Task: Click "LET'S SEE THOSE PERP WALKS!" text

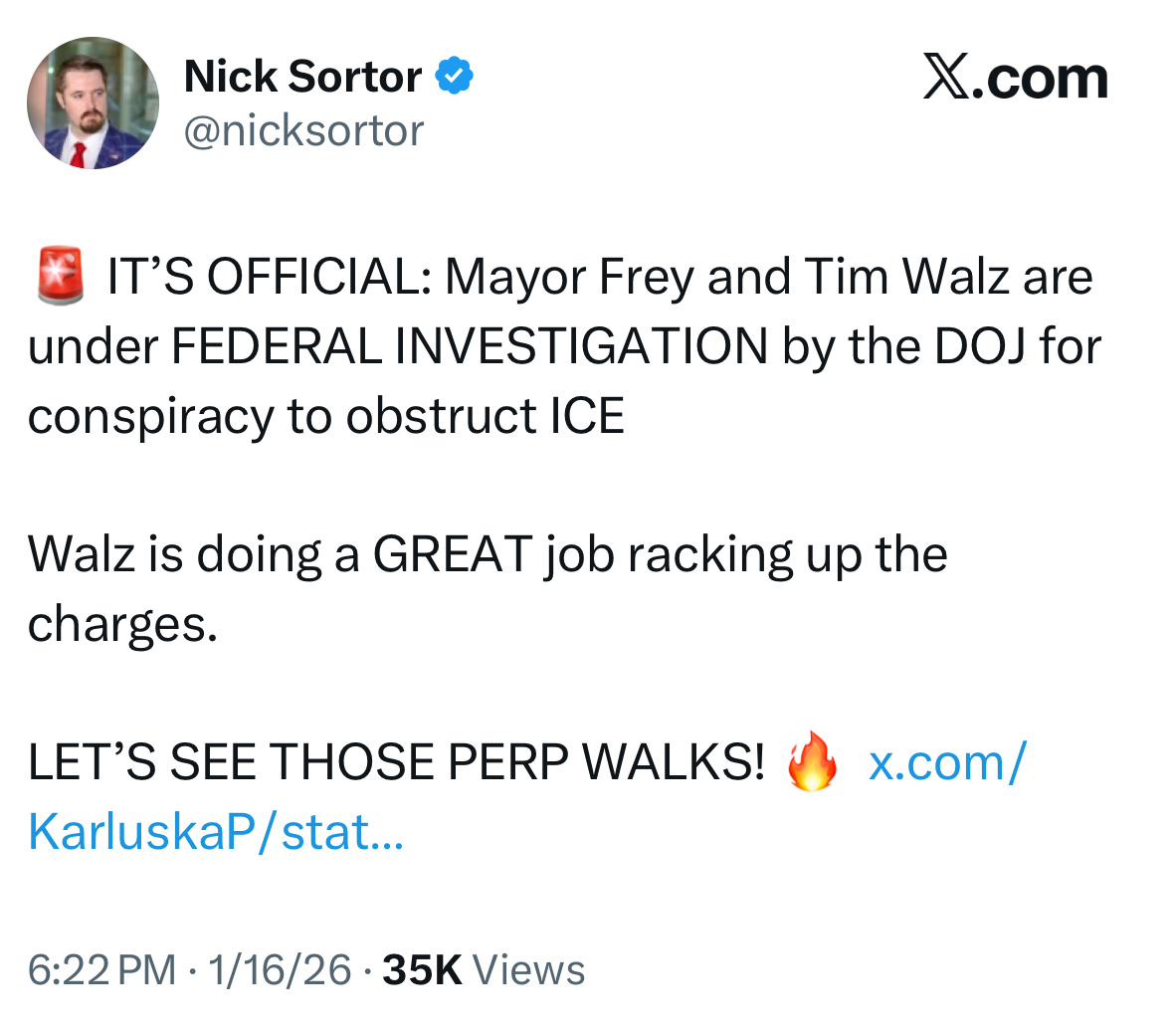Action: pos(396,762)
